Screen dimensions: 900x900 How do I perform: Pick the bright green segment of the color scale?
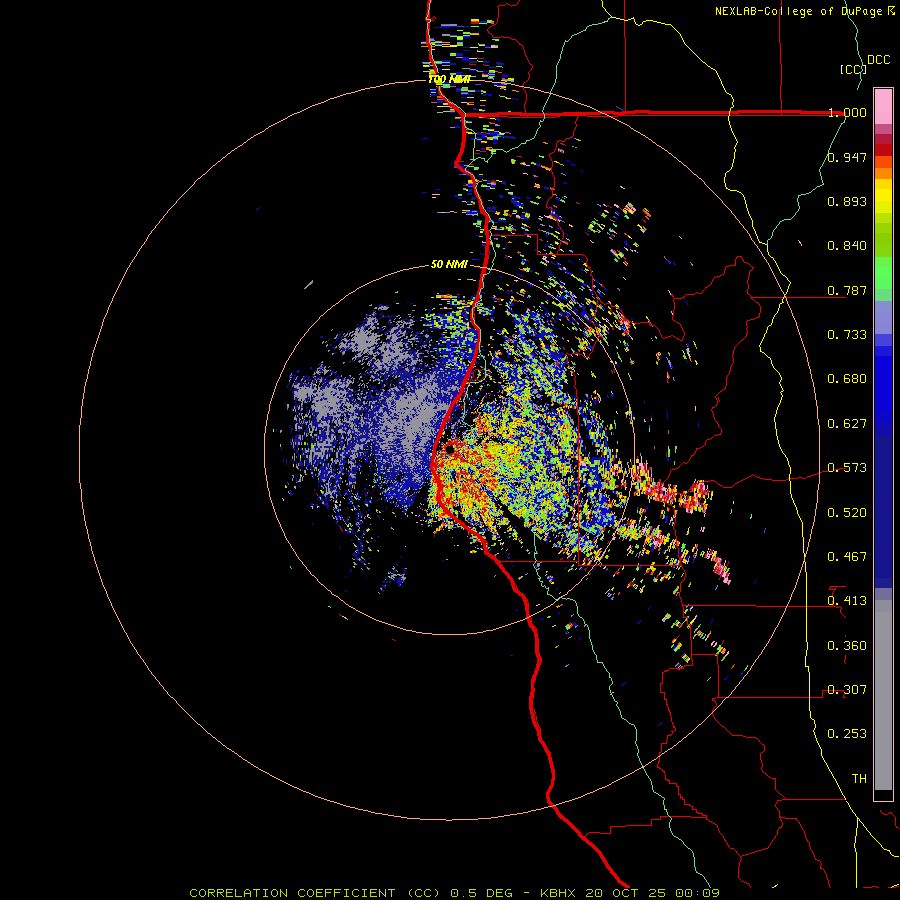click(x=883, y=273)
